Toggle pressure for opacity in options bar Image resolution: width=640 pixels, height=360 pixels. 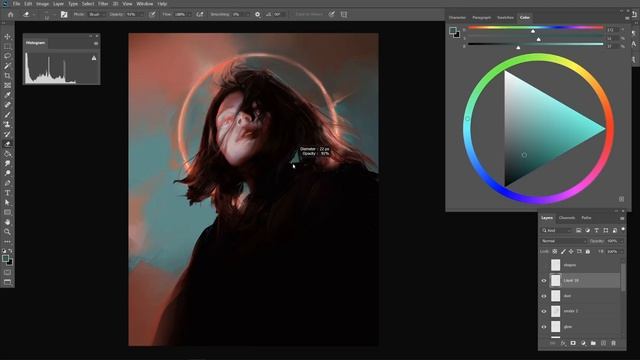click(152, 14)
